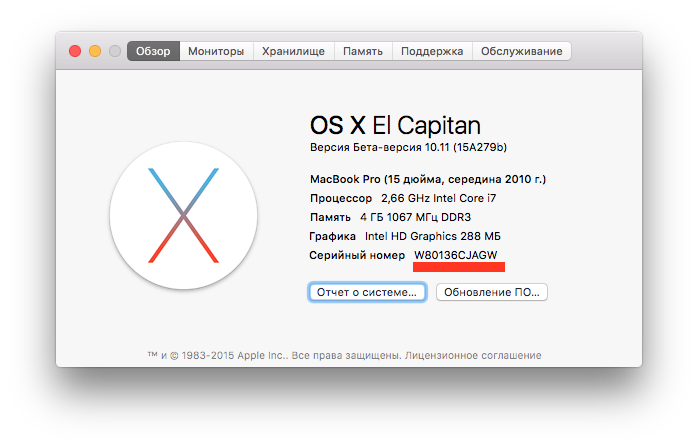The width and height of the screenshot is (698, 447).
Task: Open the Лицензионное соглашение link
Action: 473,355
